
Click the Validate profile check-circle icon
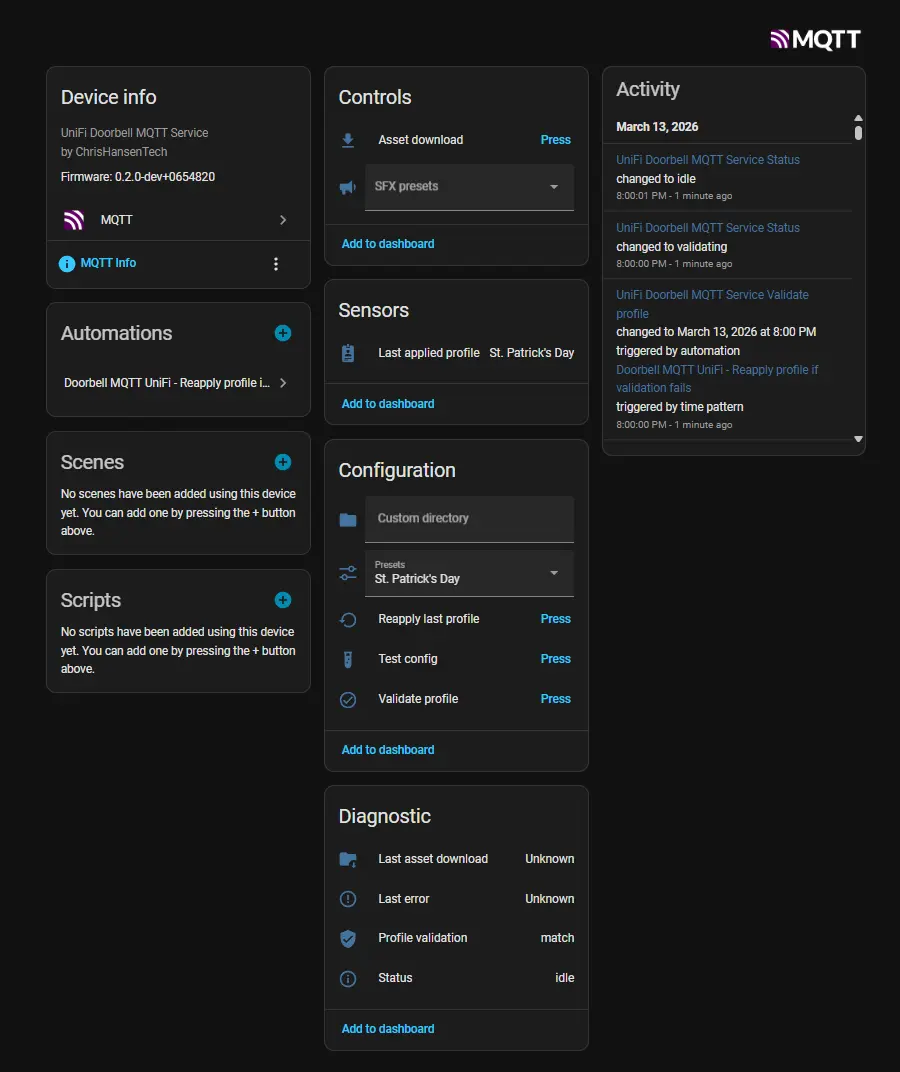point(348,699)
